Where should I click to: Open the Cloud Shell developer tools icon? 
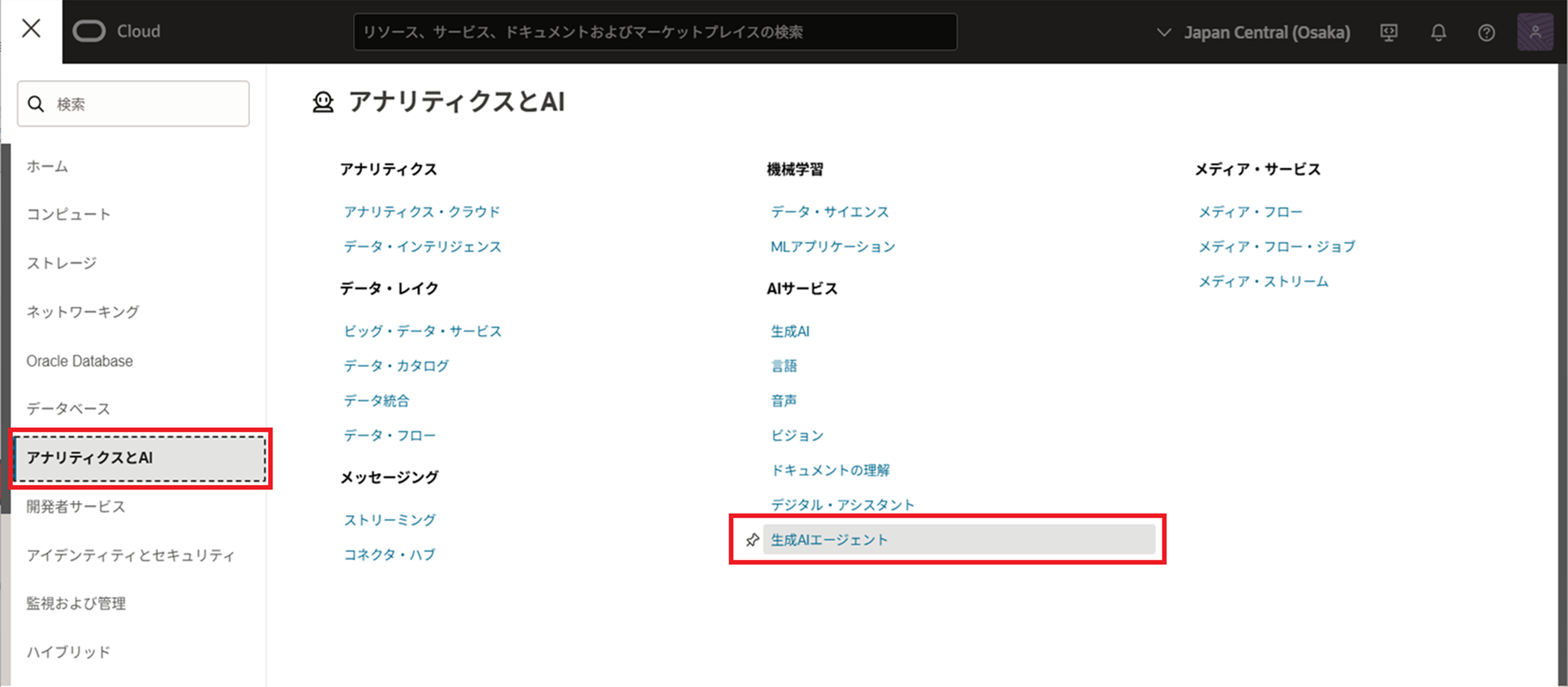(1388, 32)
